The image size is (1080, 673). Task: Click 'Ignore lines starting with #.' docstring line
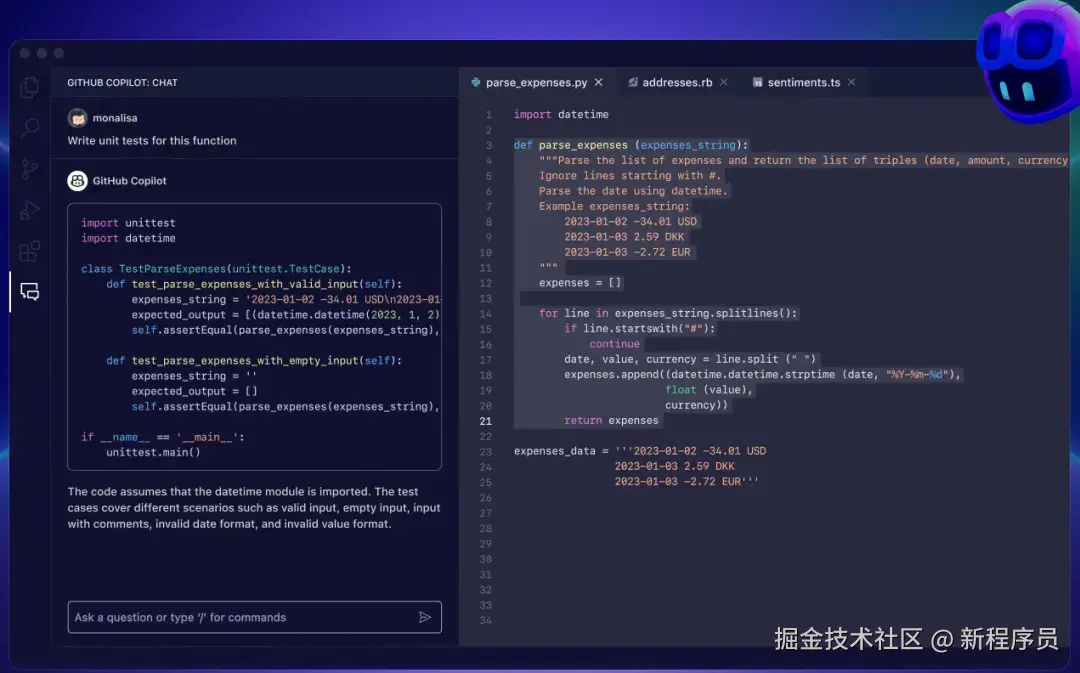pos(630,176)
